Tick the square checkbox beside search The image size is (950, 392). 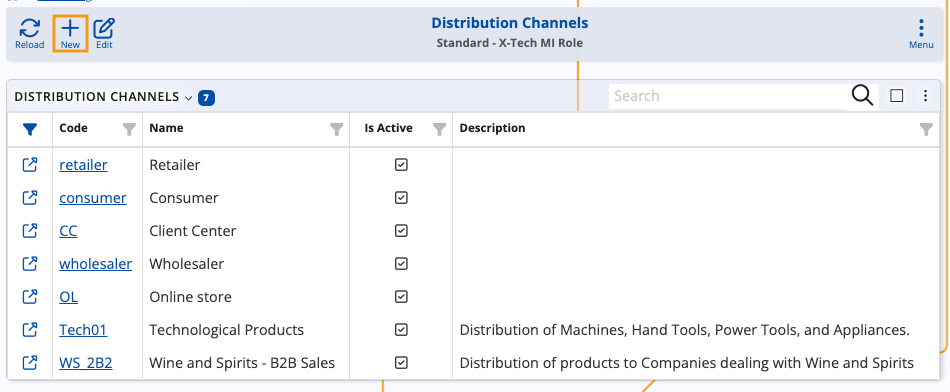pos(897,96)
